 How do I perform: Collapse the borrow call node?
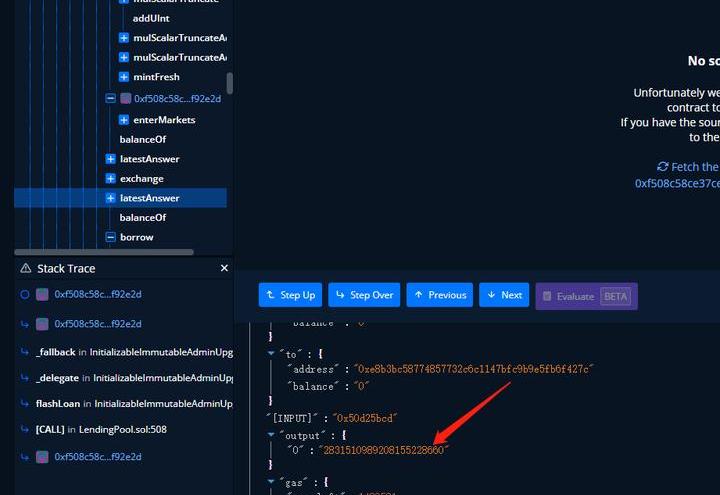pos(111,237)
